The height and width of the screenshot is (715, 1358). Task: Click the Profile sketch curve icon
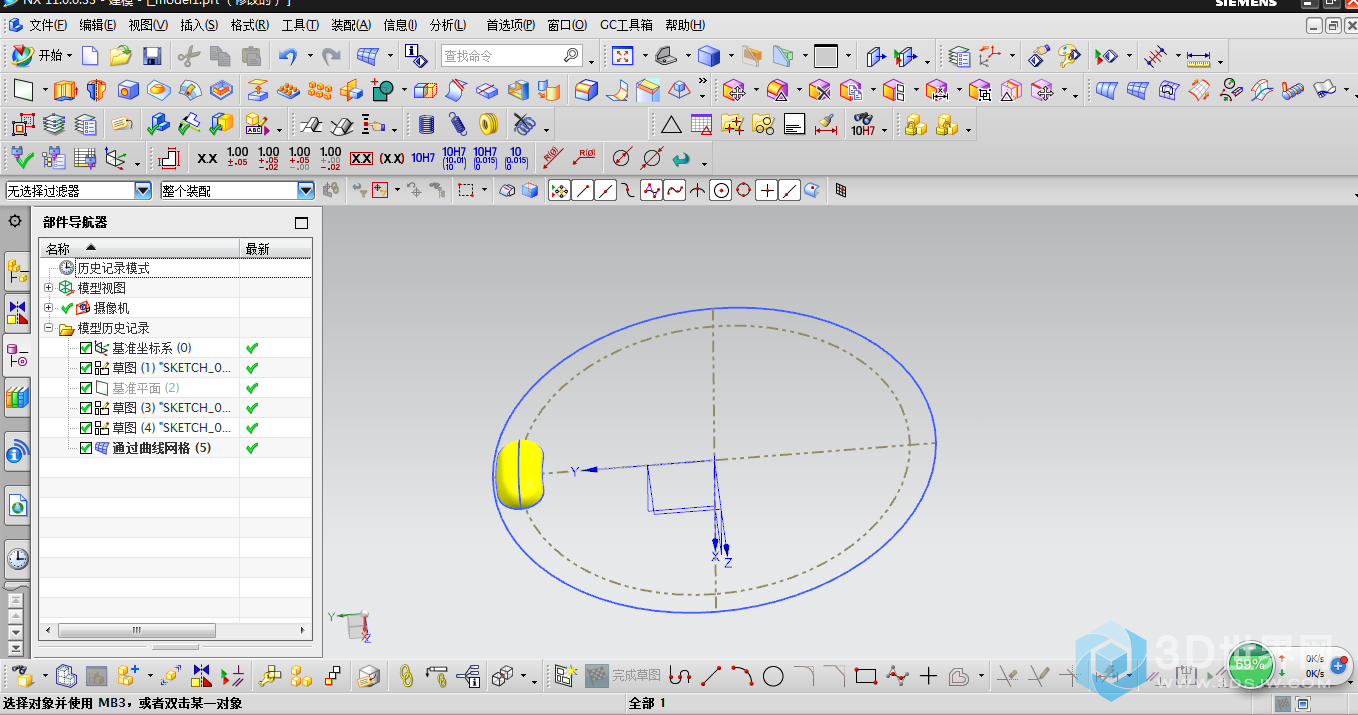pyautogui.click(x=680, y=677)
